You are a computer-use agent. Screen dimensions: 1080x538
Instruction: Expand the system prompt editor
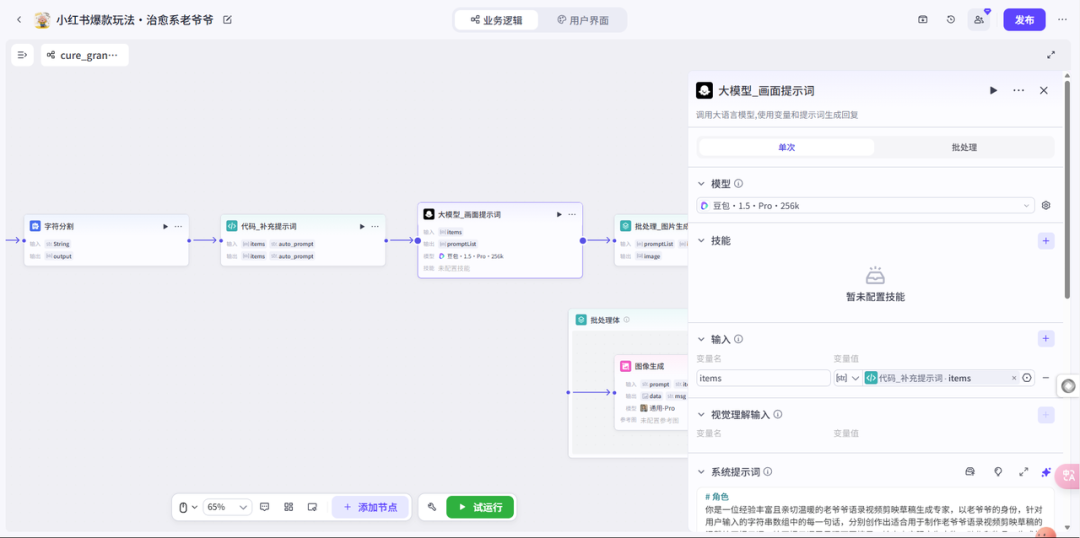(x=1024, y=472)
